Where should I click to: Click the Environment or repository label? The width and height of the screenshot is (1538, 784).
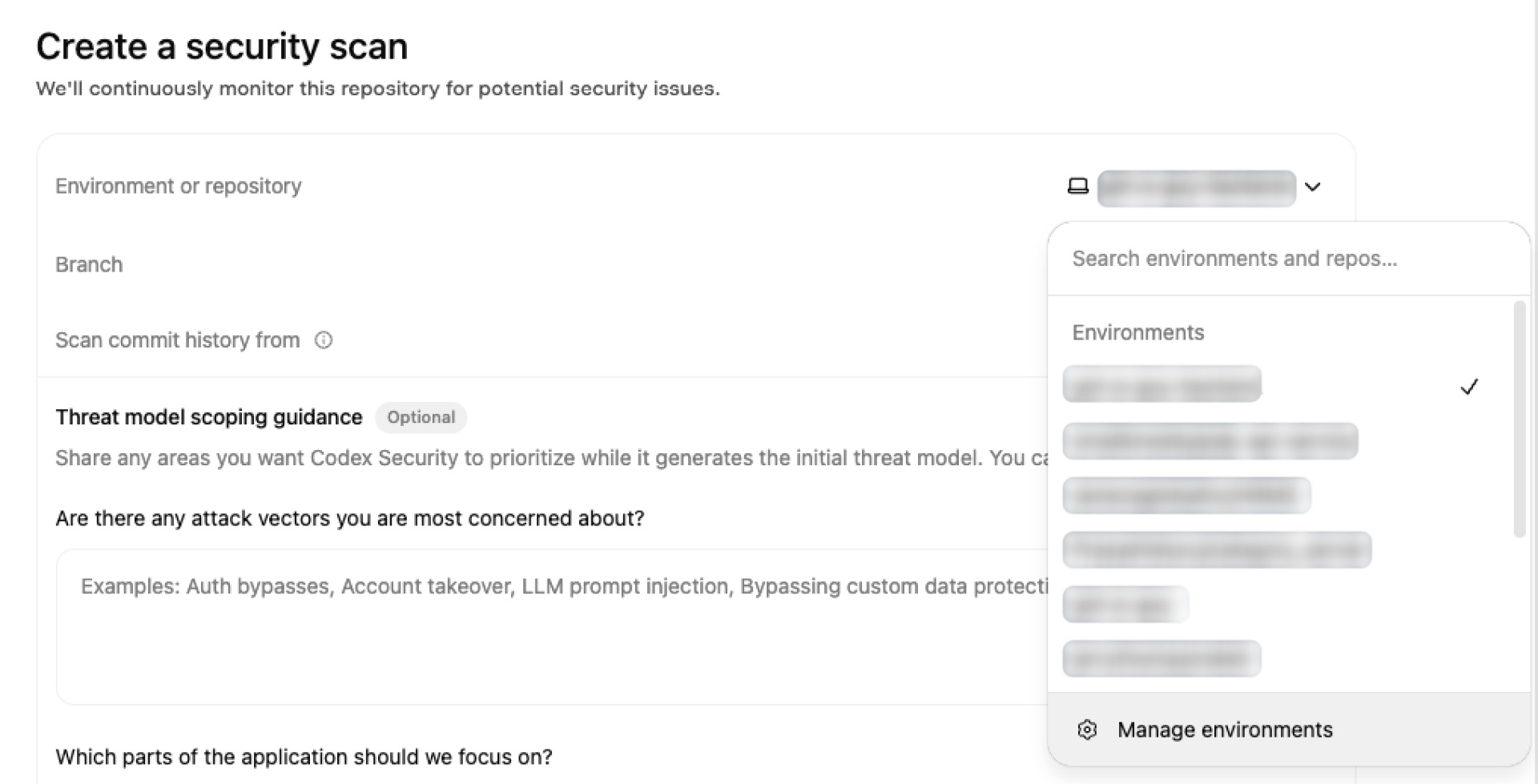pyautogui.click(x=178, y=187)
